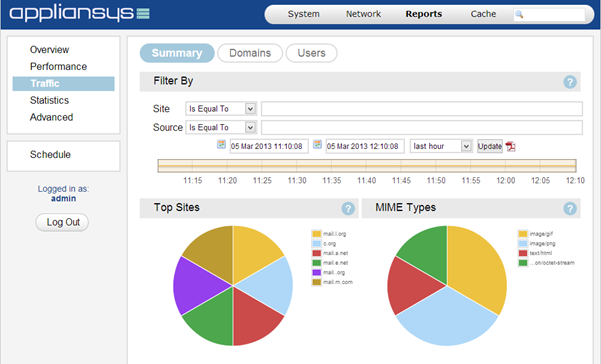This screenshot has width=601, height=364.
Task: Click the text/html legend swatch
Action: pyautogui.click(x=523, y=253)
